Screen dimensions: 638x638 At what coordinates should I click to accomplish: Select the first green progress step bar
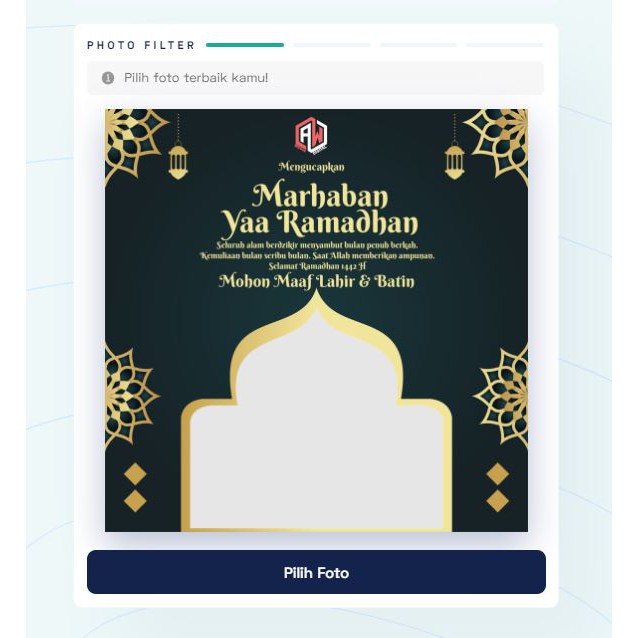[x=245, y=45]
